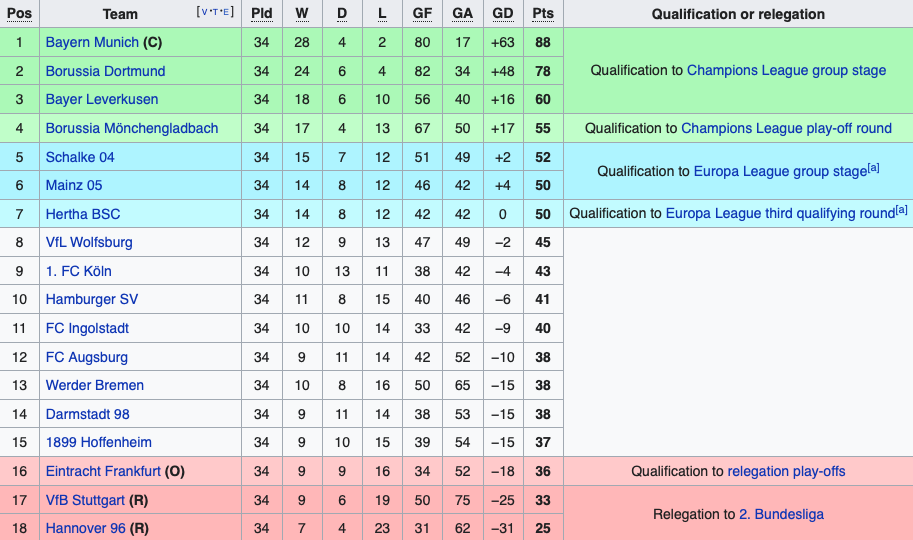Screen dimensions: 913x540
Task: Follow the Champions League group stage link
Action: pyautogui.click(x=786, y=70)
